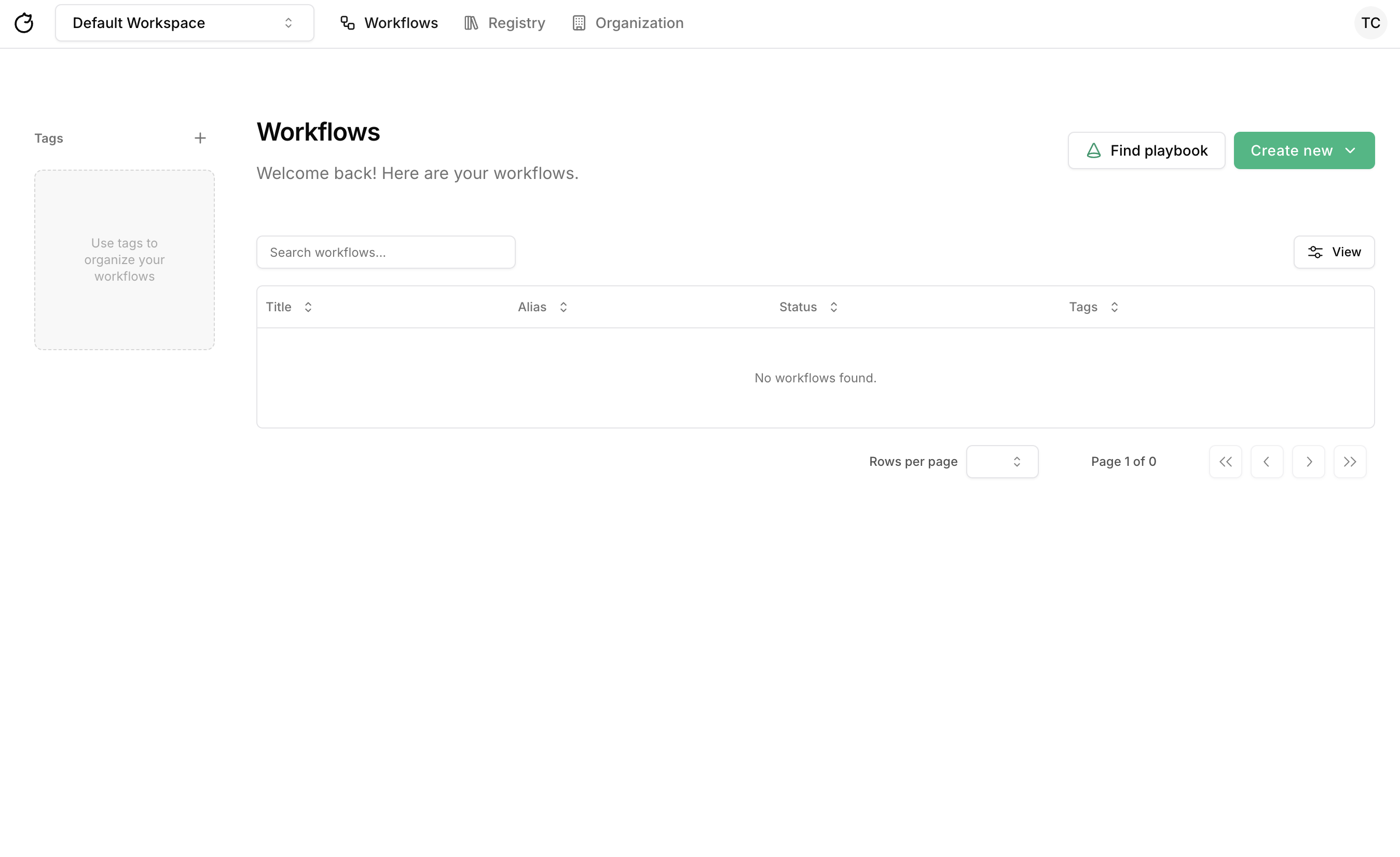Sort table by Status column
1400x857 pixels.
808,307
